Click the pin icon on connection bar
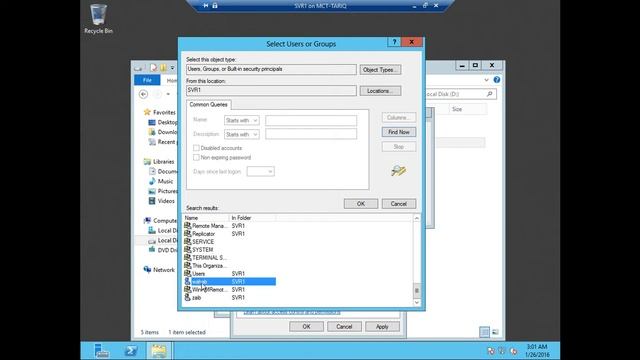This screenshot has width=640, height=360. (206, 5)
